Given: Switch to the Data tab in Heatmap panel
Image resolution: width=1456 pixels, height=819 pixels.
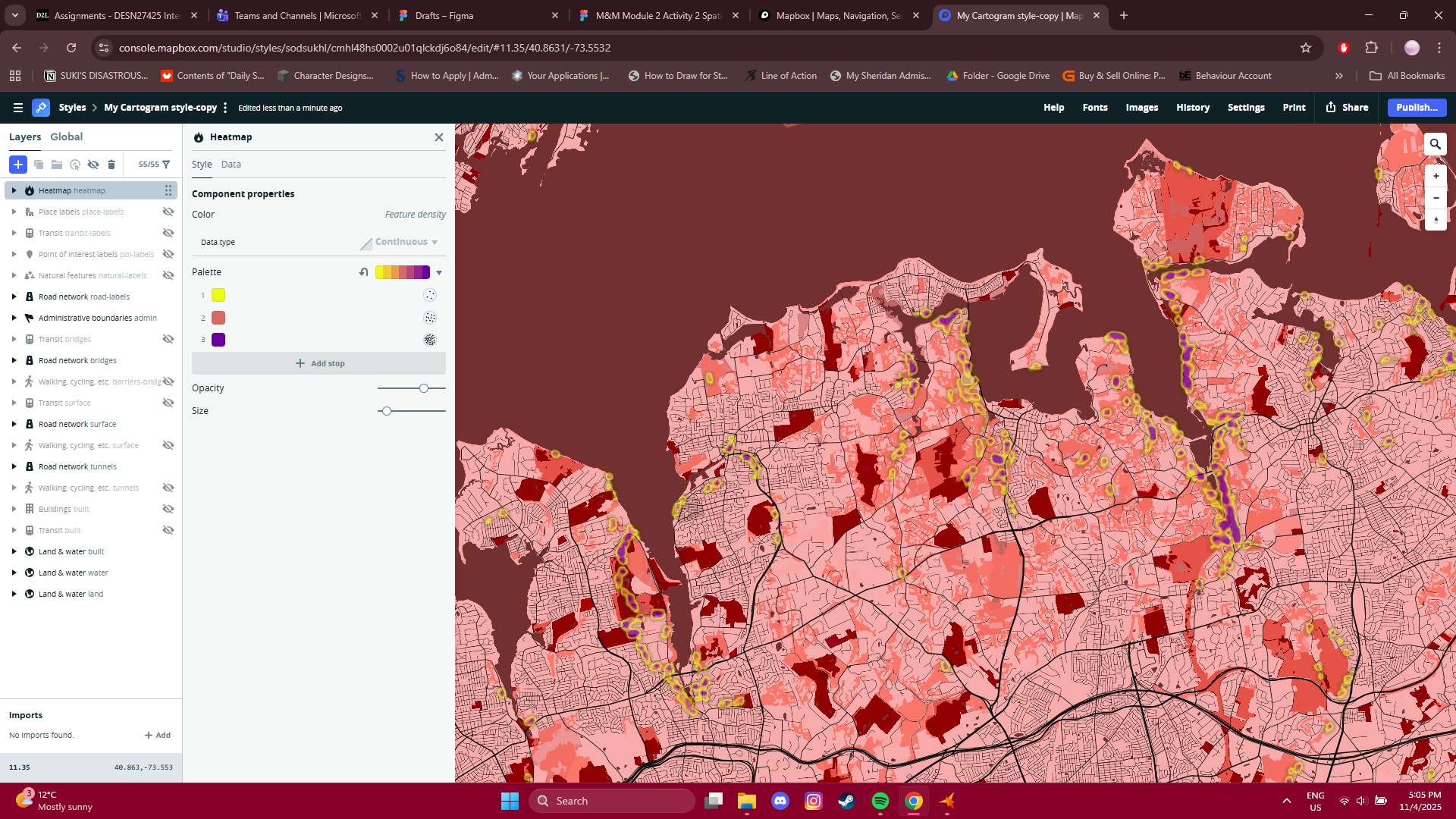Looking at the screenshot, I should 231,164.
